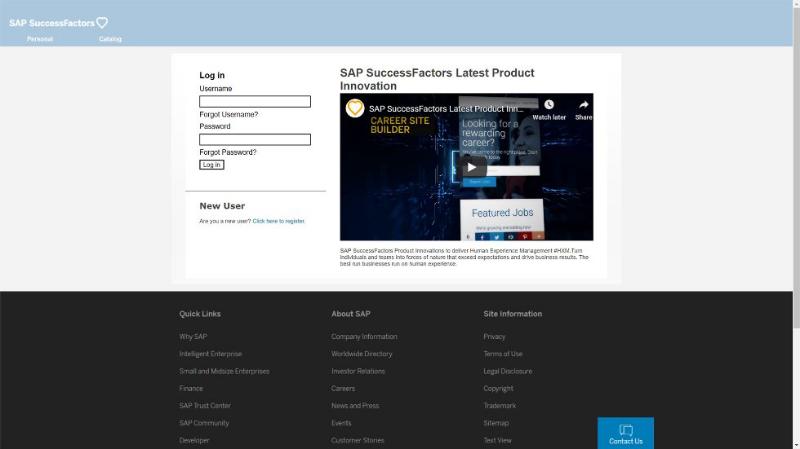This screenshot has height=449, width=800.
Task: Click the Watch later clock icon
Action: pos(549,105)
